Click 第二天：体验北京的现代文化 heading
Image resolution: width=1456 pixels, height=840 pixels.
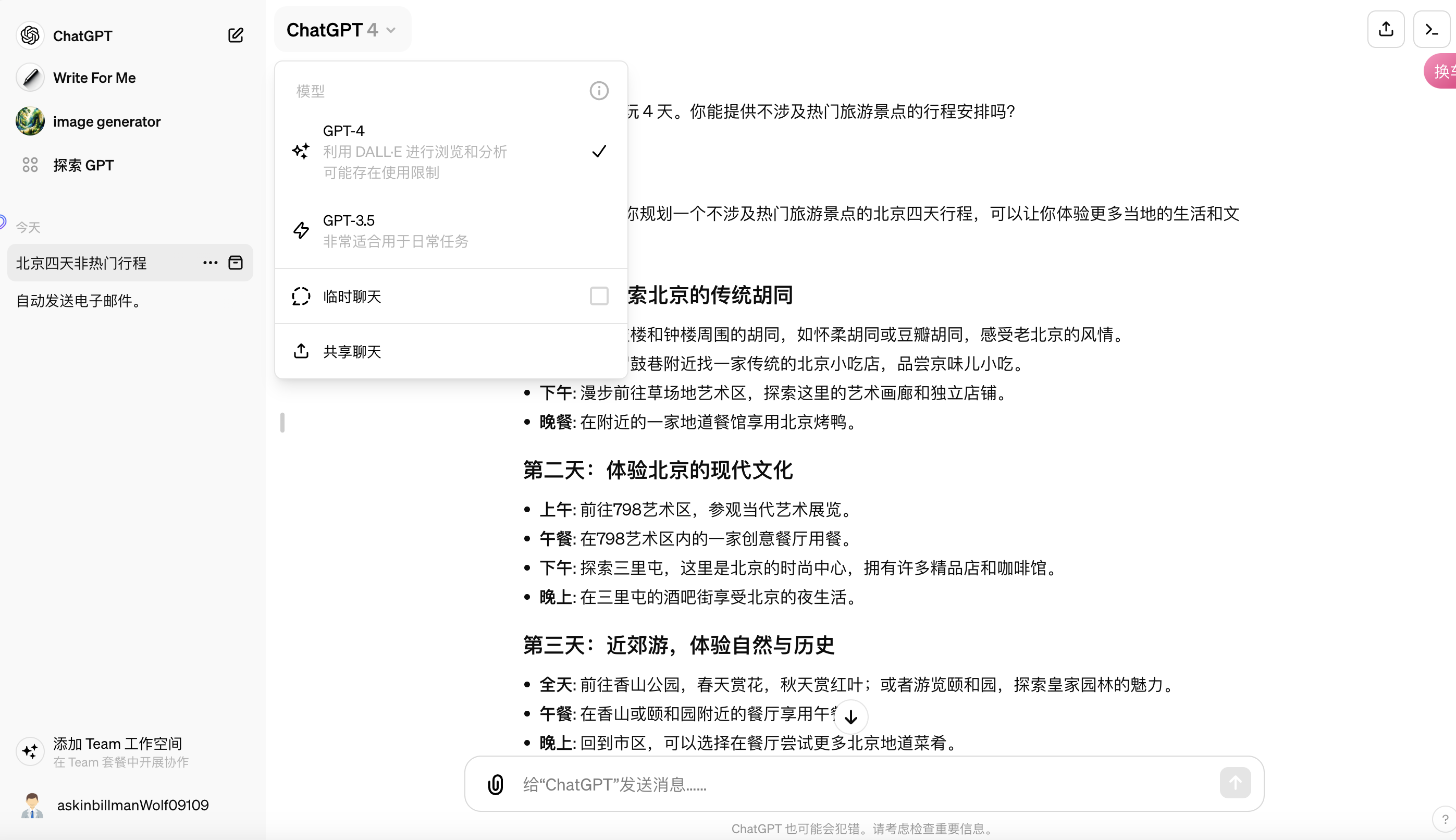coord(658,470)
